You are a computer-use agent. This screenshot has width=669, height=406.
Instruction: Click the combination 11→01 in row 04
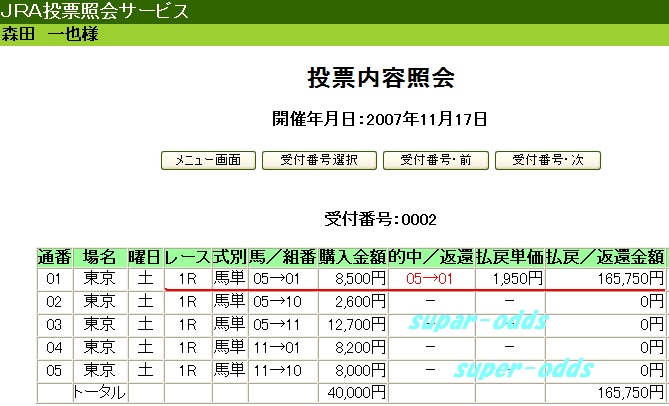pos(277,348)
